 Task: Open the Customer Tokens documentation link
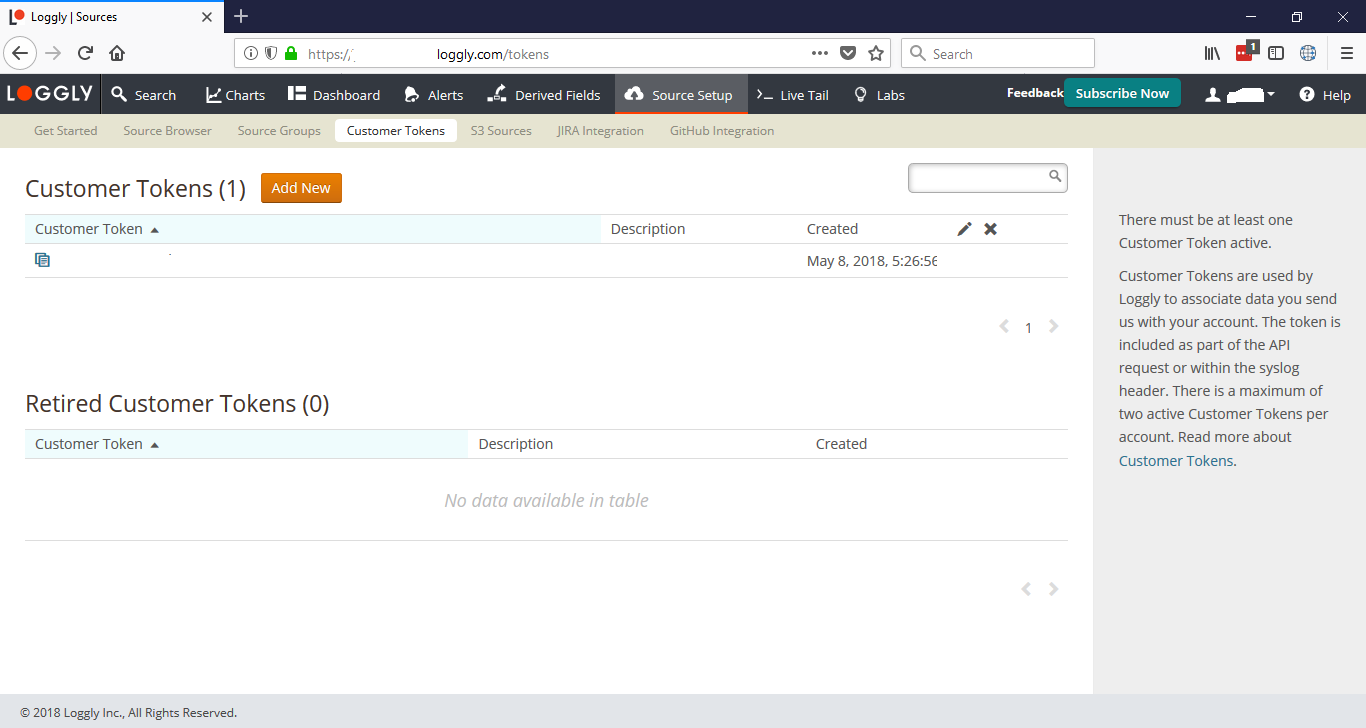(x=1176, y=461)
